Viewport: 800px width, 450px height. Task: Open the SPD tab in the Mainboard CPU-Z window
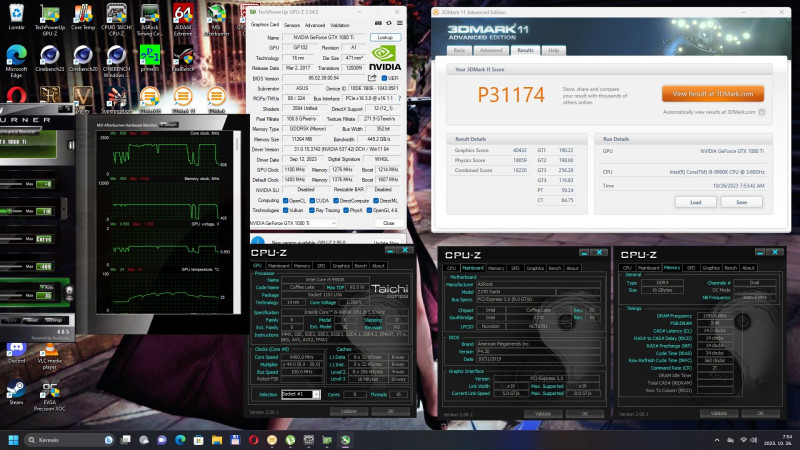click(515, 268)
